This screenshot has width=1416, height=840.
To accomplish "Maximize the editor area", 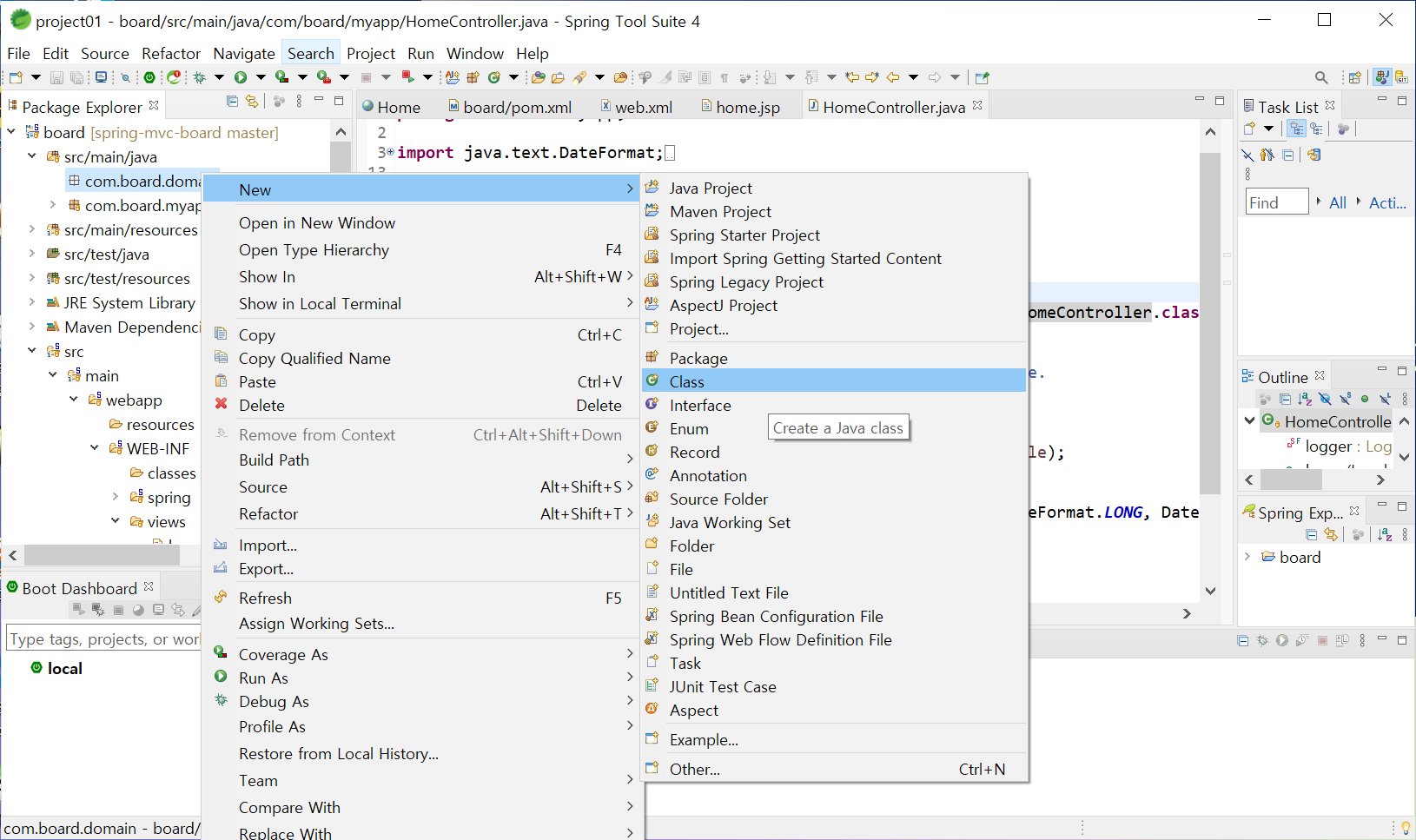I will pyautogui.click(x=1220, y=101).
